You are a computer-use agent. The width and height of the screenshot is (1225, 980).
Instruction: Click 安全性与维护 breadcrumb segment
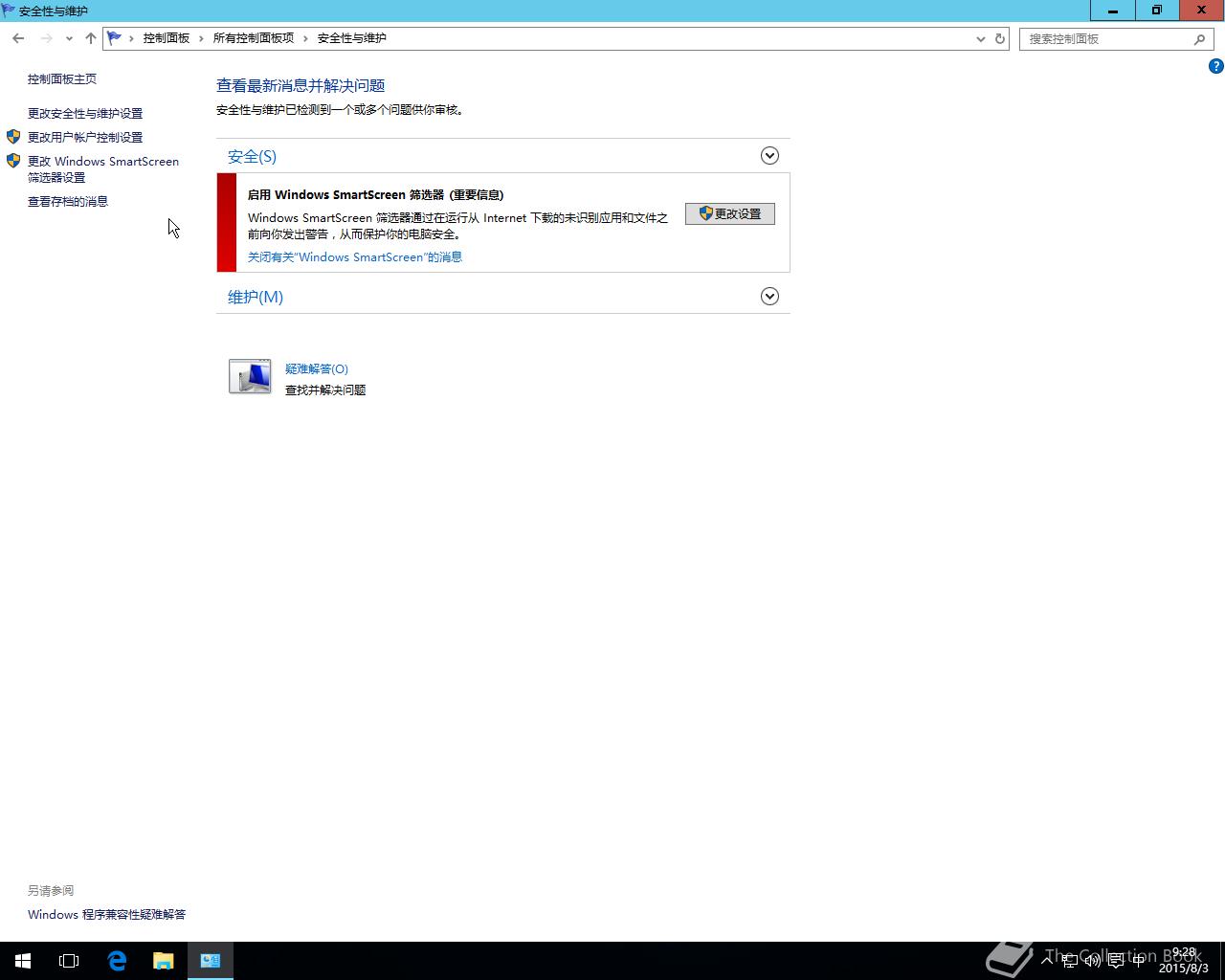352,38
